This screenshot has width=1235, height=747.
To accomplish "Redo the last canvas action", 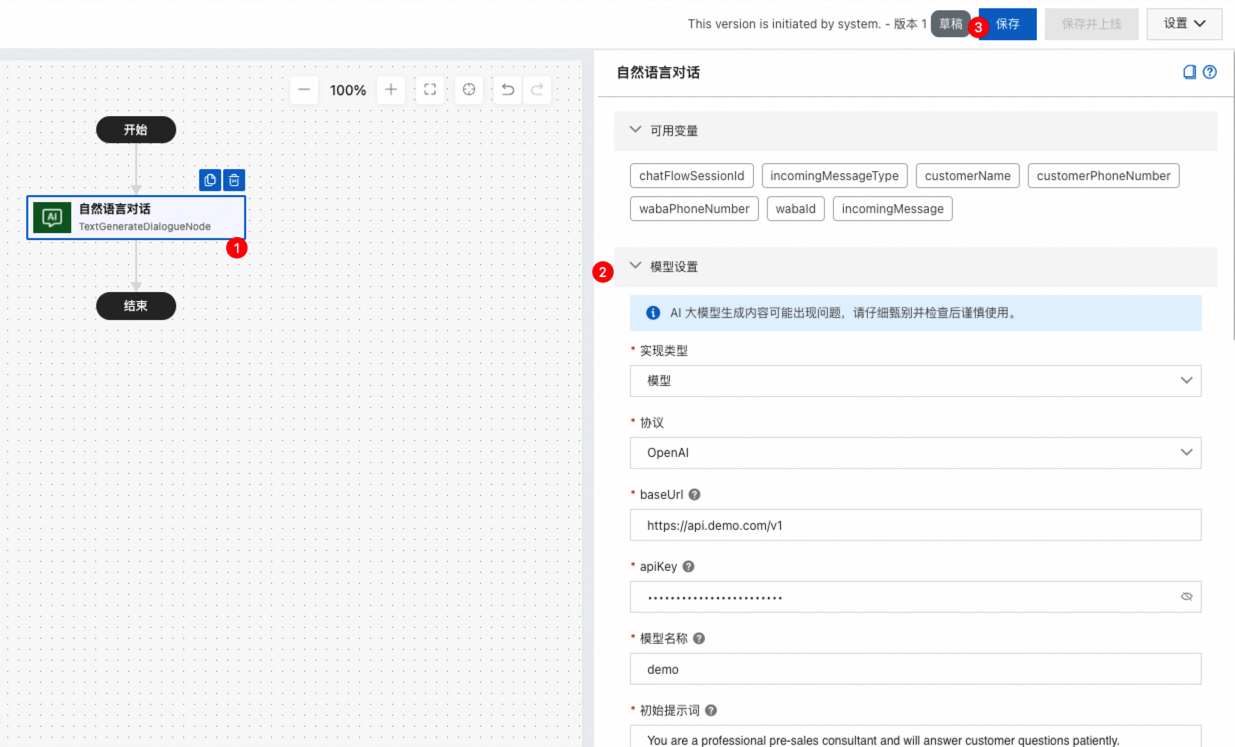I will click(x=538, y=90).
